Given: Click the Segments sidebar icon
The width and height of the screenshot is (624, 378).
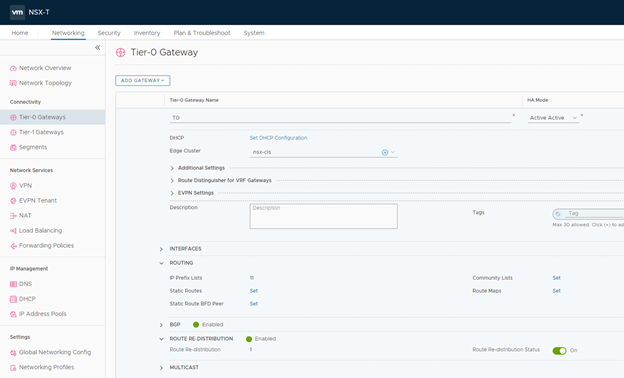Looking at the screenshot, I should tap(13, 148).
